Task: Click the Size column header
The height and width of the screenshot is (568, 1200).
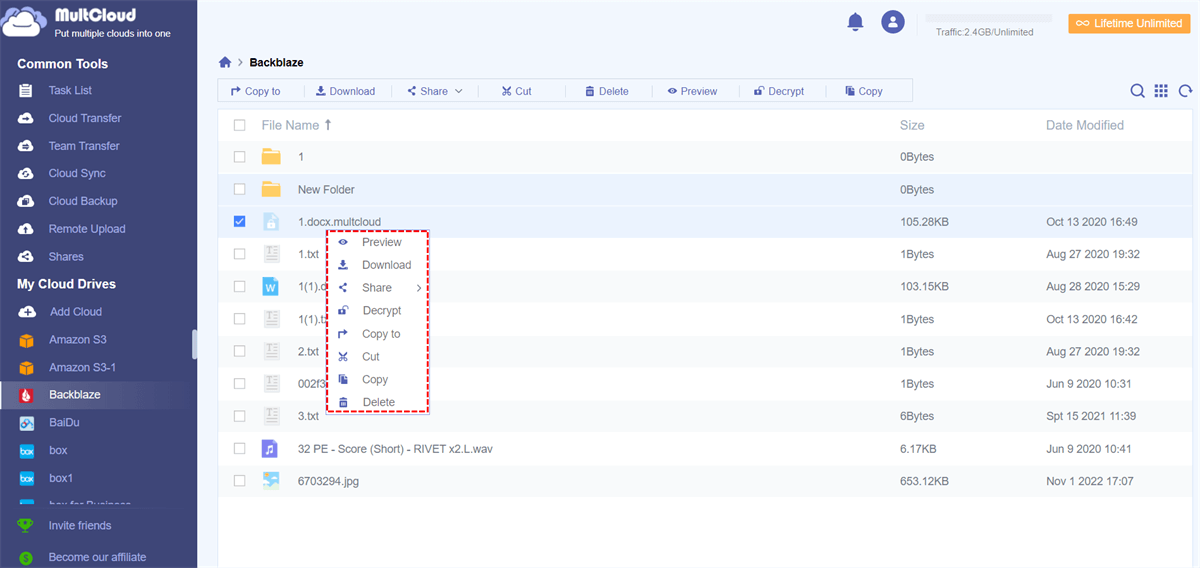Action: click(912, 125)
